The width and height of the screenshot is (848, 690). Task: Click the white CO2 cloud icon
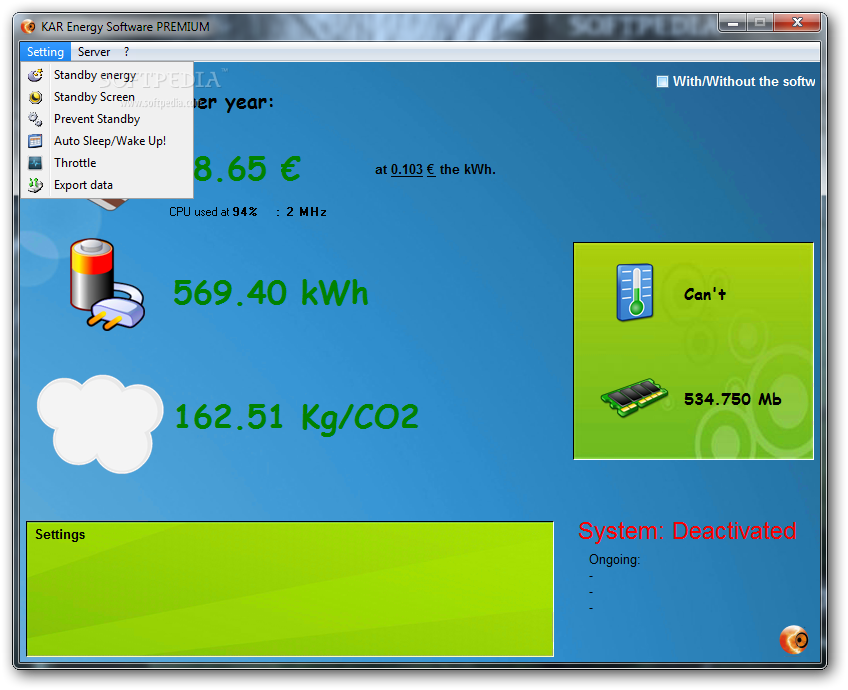pos(100,423)
